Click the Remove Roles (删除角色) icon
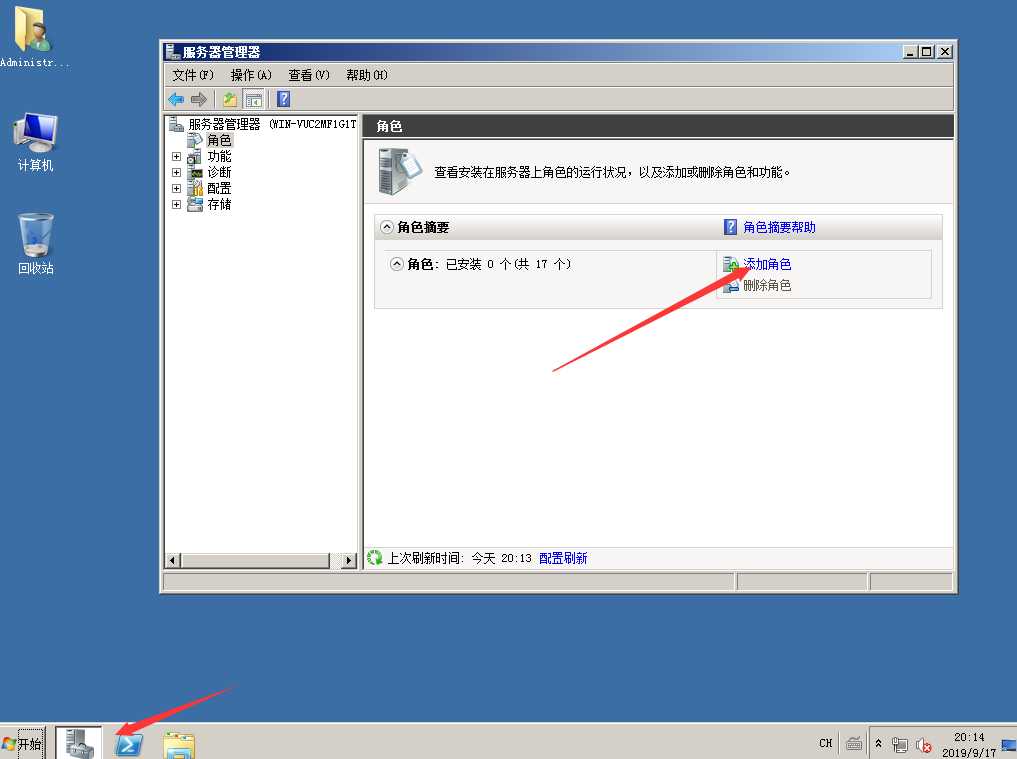 731,285
